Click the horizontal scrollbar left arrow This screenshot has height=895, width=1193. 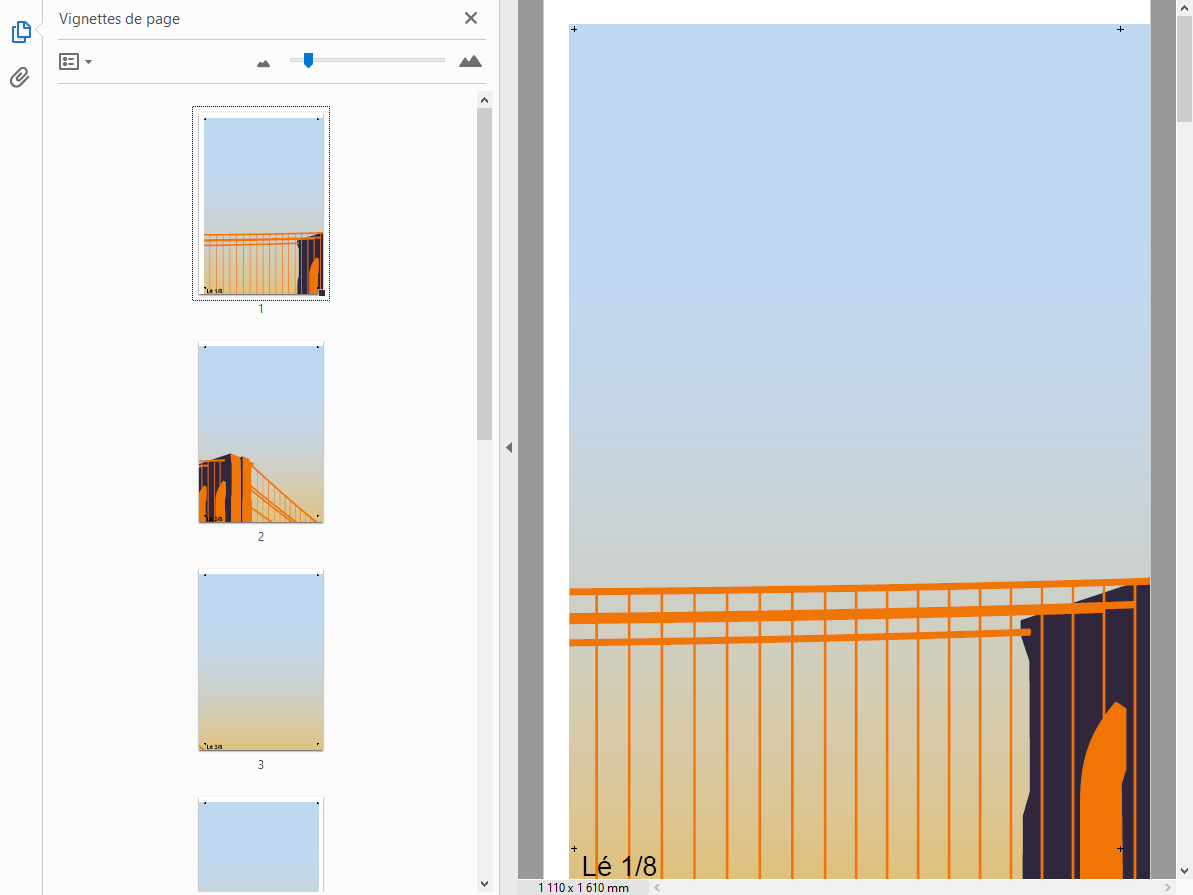click(657, 888)
